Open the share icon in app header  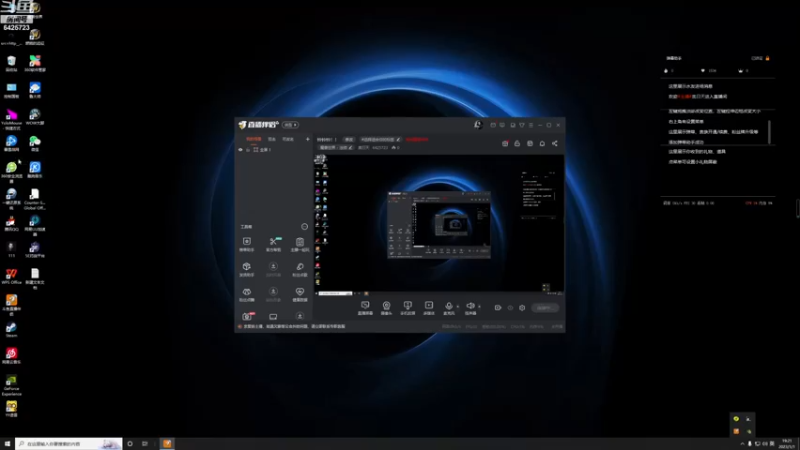[555, 143]
